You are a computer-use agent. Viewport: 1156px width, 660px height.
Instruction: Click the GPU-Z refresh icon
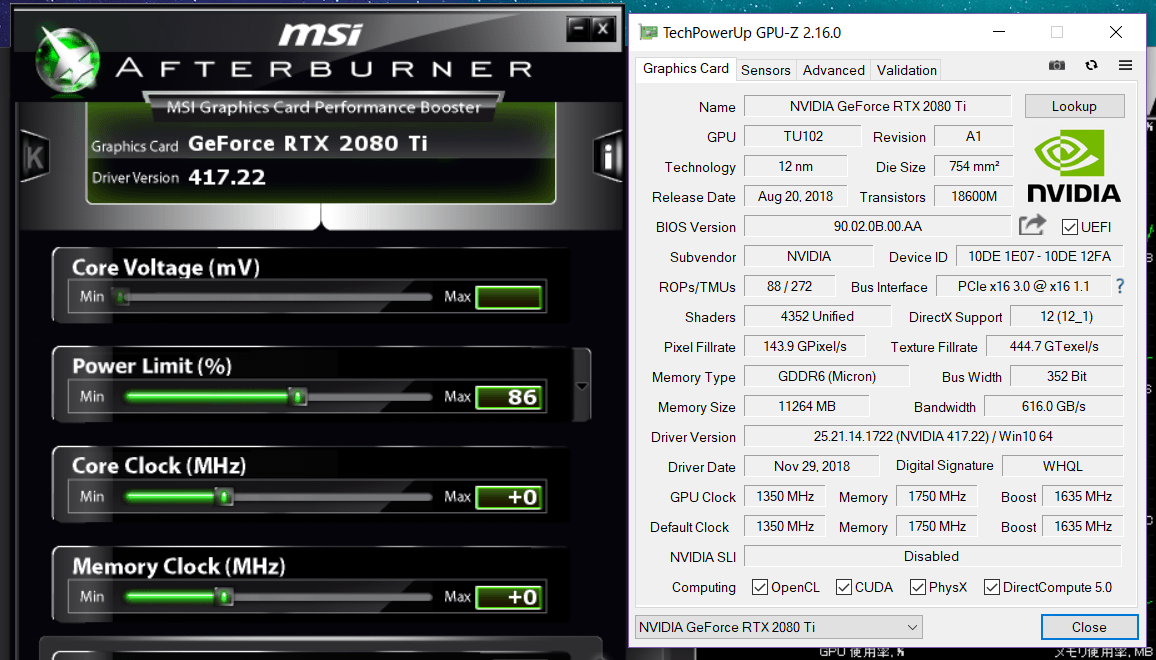coord(1091,66)
